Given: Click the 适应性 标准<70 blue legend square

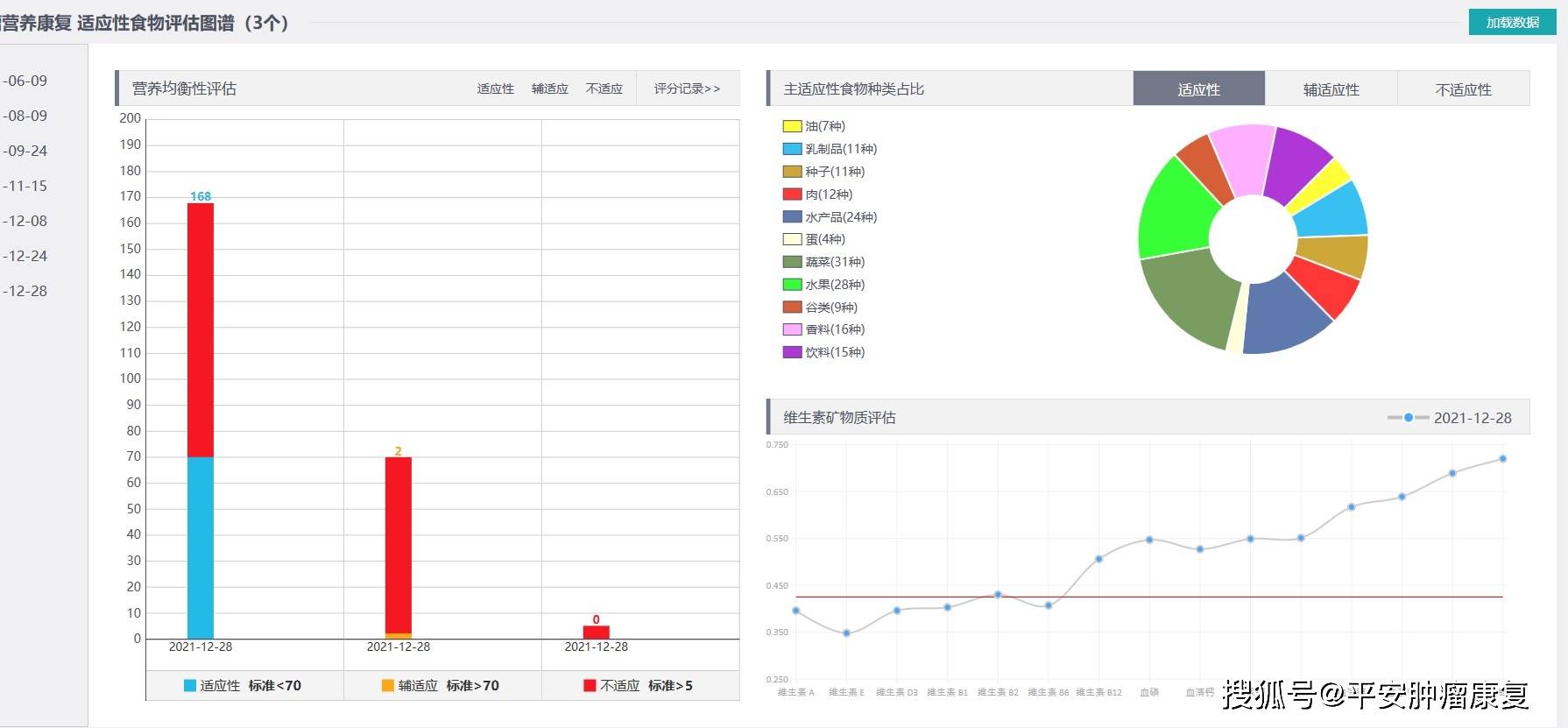Looking at the screenshot, I should tap(190, 685).
